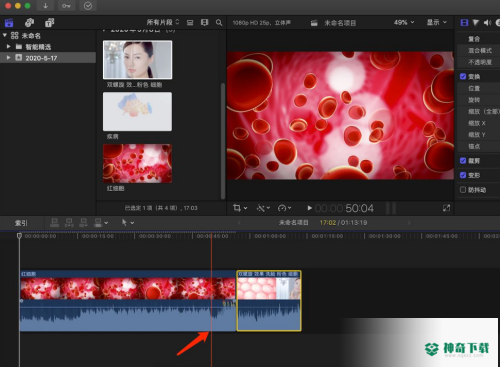
Task: Click the project clapper icon beside 未命名项目
Action: pos(314,23)
